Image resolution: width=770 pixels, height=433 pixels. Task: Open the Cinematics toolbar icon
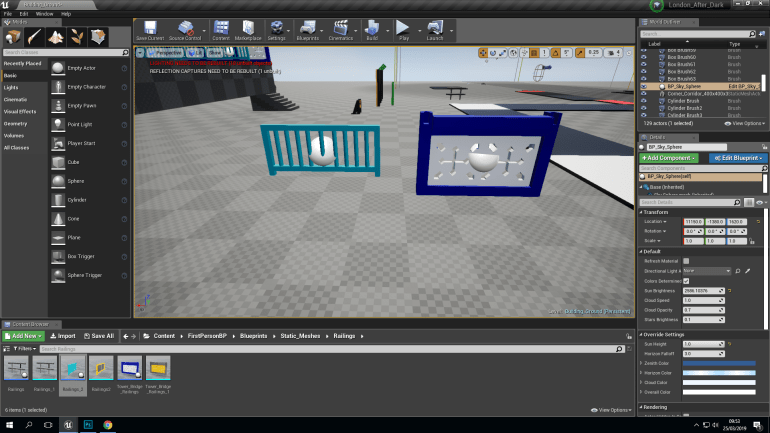(x=340, y=30)
